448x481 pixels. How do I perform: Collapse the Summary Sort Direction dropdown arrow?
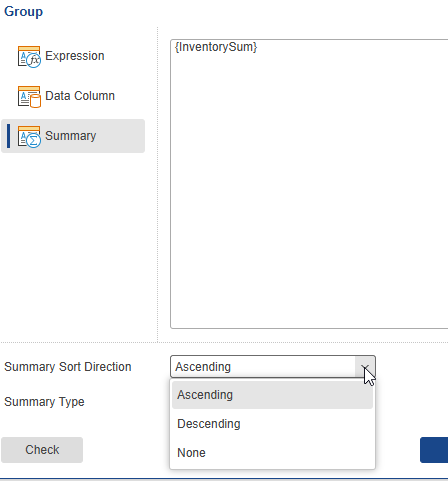(x=365, y=367)
